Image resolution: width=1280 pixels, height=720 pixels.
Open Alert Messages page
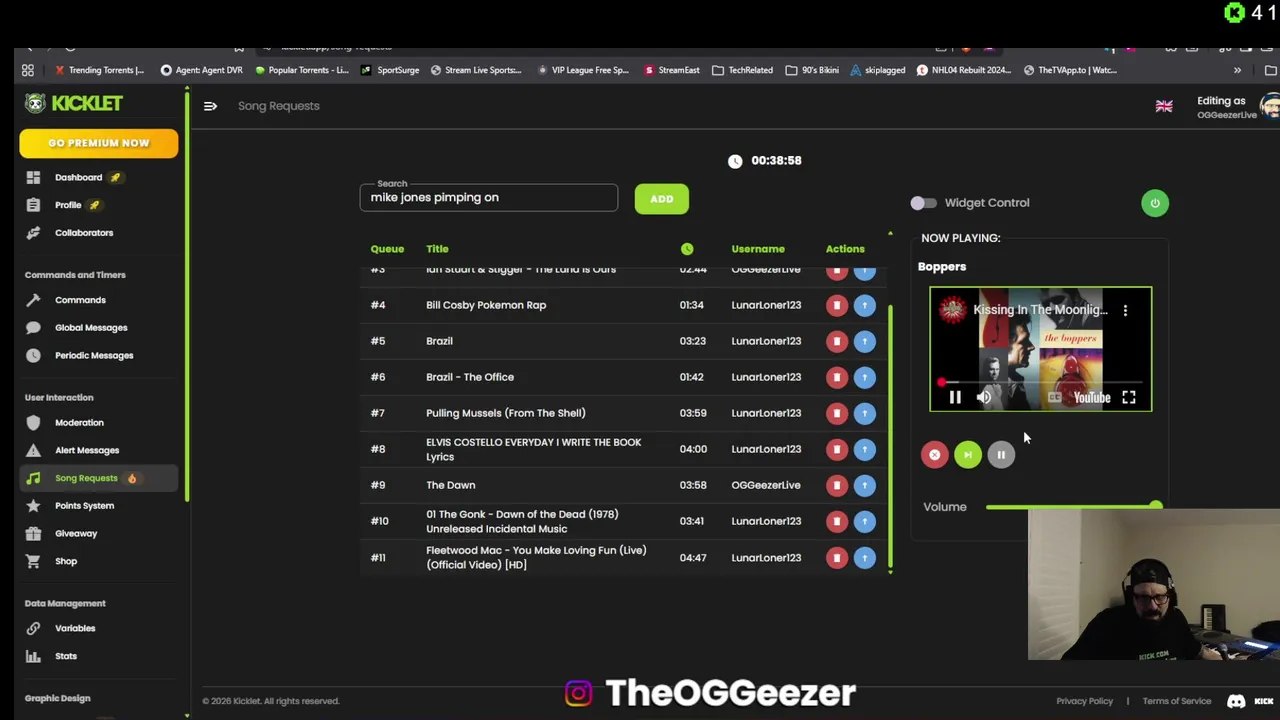point(87,450)
